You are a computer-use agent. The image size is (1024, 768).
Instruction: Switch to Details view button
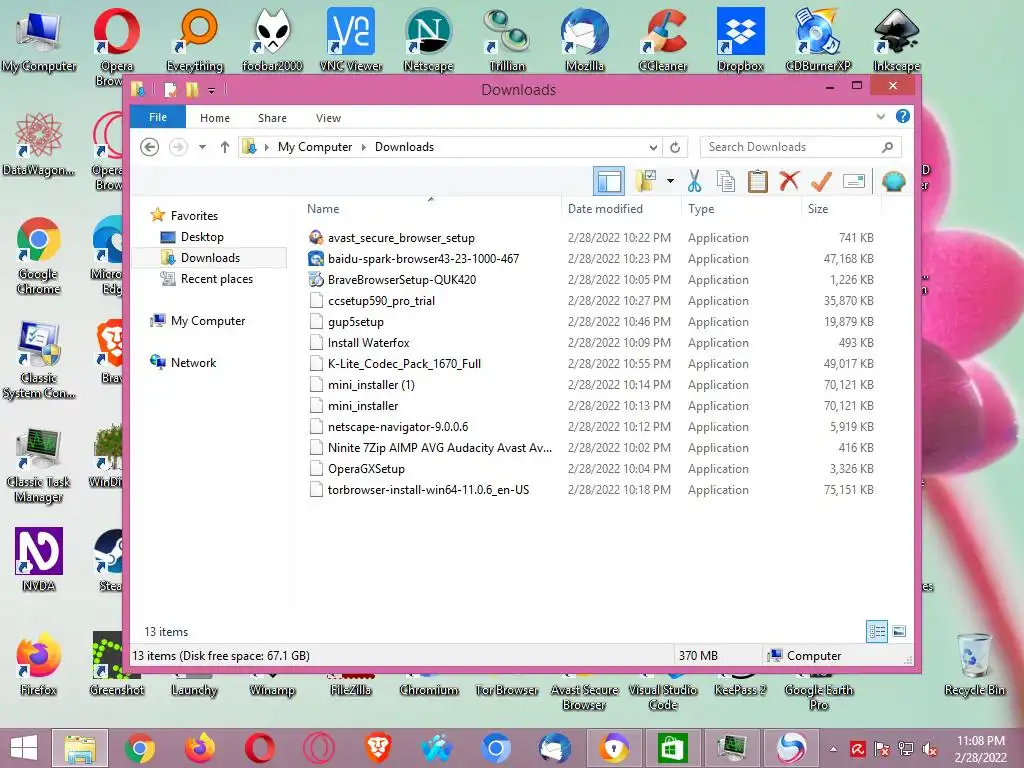877,632
